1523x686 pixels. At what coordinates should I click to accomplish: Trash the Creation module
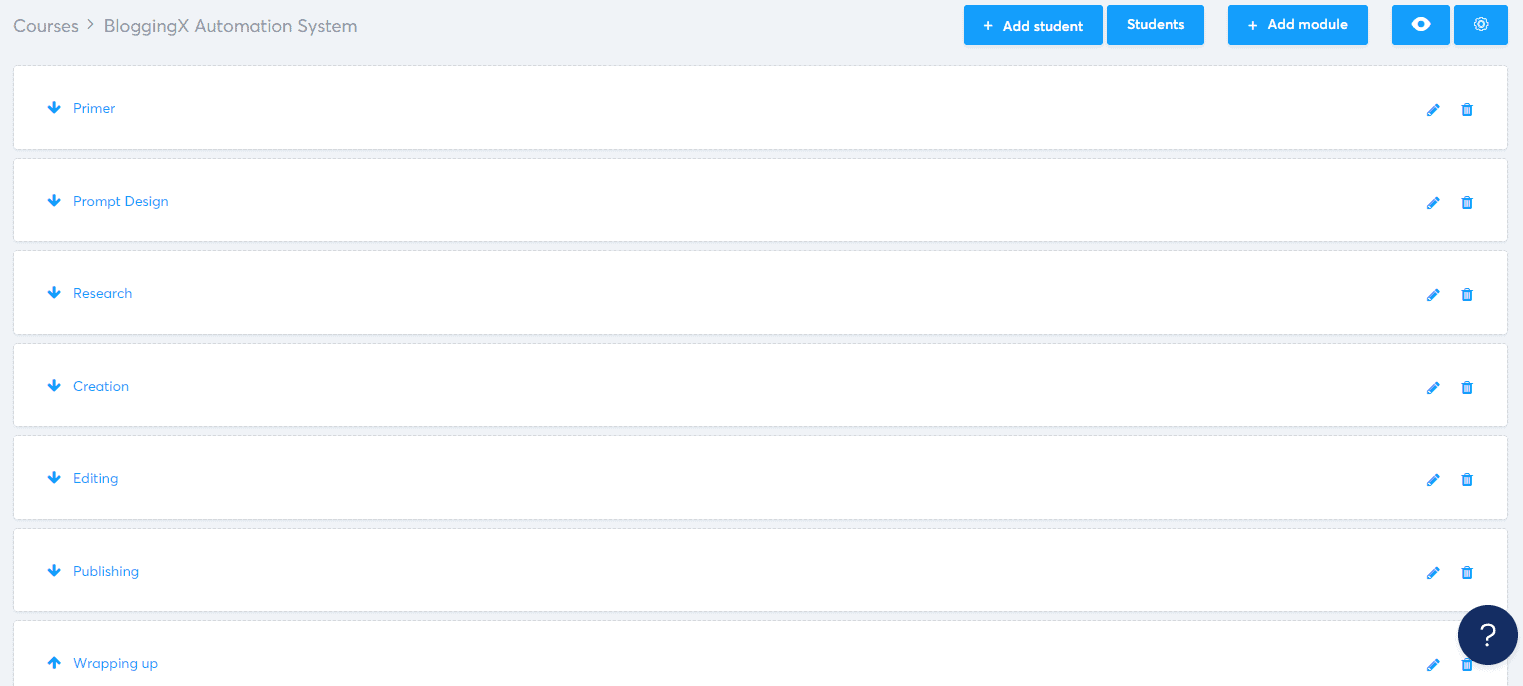(x=1467, y=388)
